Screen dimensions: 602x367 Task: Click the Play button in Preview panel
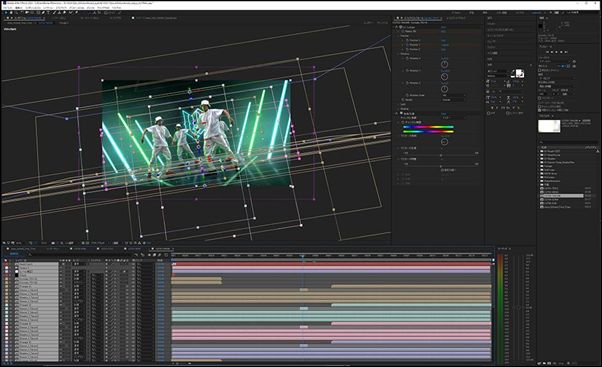[557, 52]
